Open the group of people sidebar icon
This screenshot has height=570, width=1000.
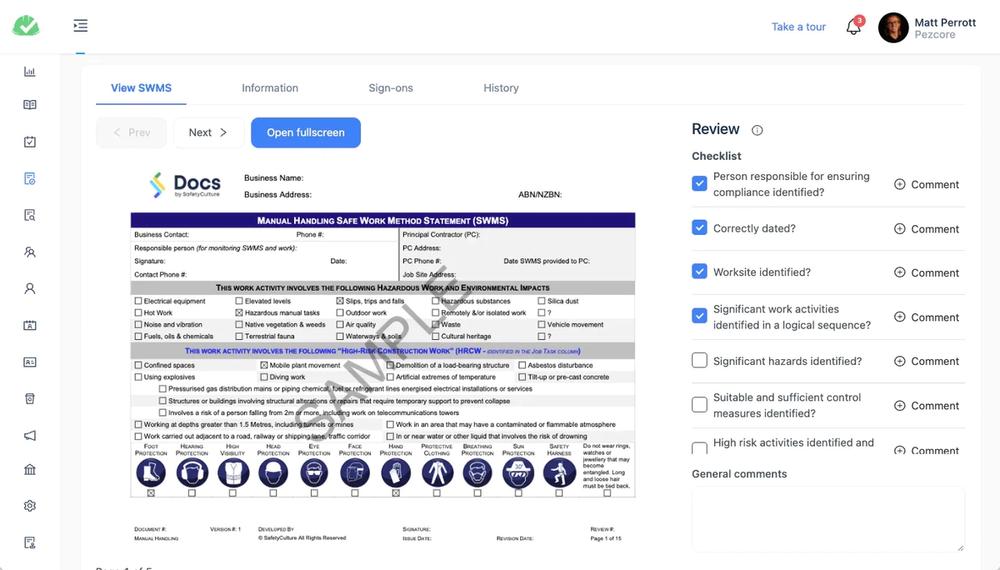click(x=29, y=252)
